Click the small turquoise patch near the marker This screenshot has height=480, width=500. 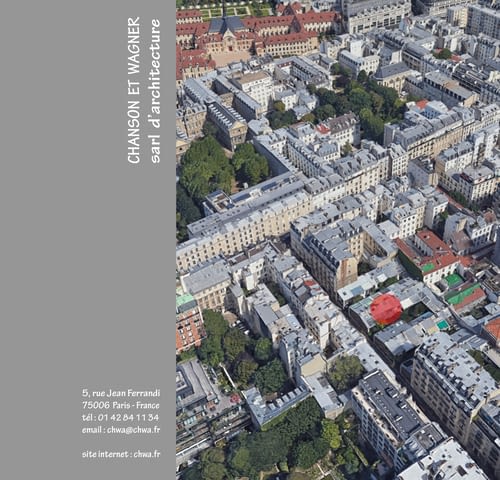(443, 324)
